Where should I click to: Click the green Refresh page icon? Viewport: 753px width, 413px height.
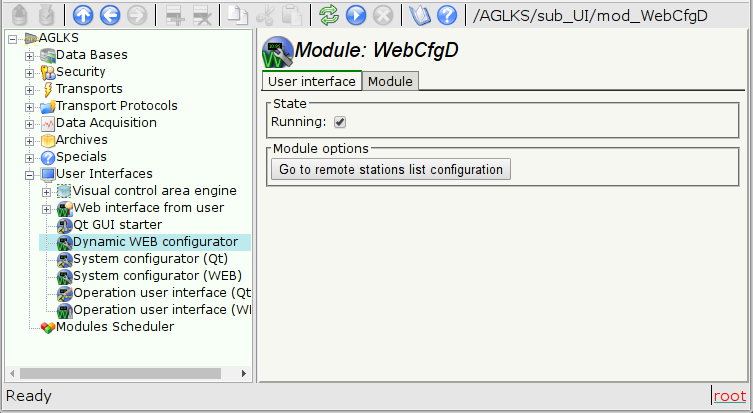pyautogui.click(x=329, y=15)
